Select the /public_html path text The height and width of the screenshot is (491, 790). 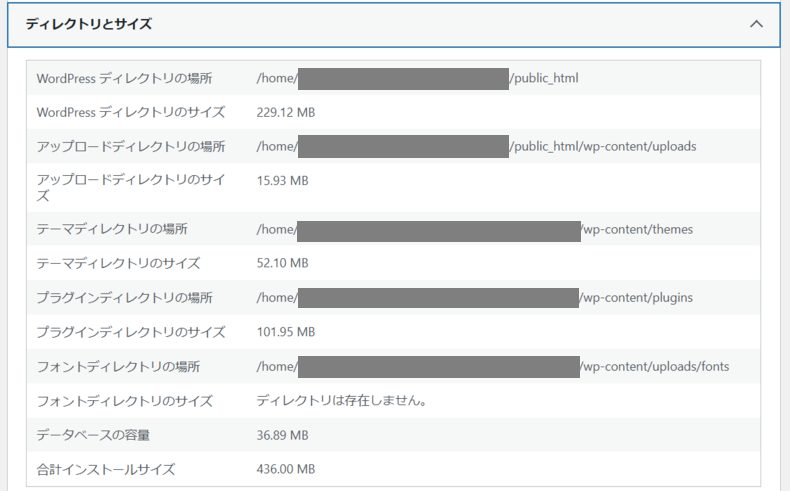pos(544,79)
